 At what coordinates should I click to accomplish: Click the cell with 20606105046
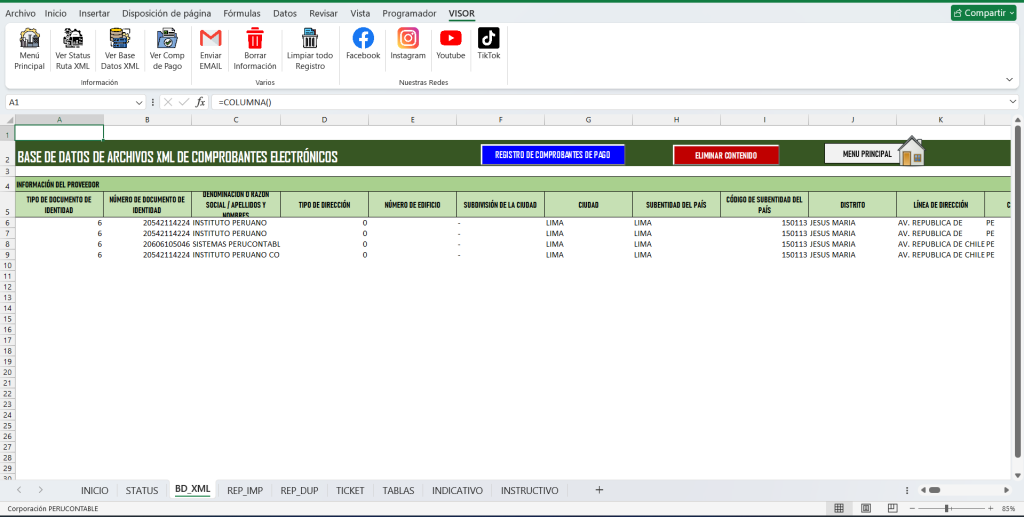point(147,244)
